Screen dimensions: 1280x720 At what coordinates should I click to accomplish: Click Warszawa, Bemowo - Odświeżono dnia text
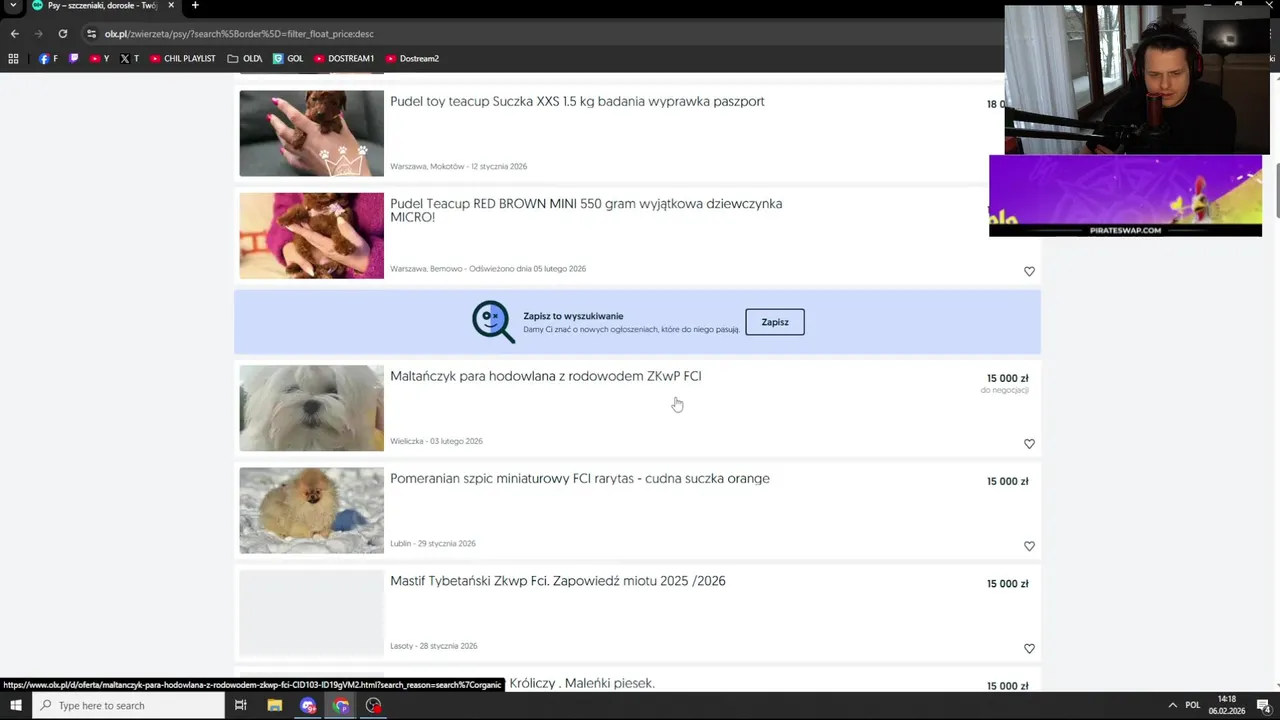[x=488, y=269]
